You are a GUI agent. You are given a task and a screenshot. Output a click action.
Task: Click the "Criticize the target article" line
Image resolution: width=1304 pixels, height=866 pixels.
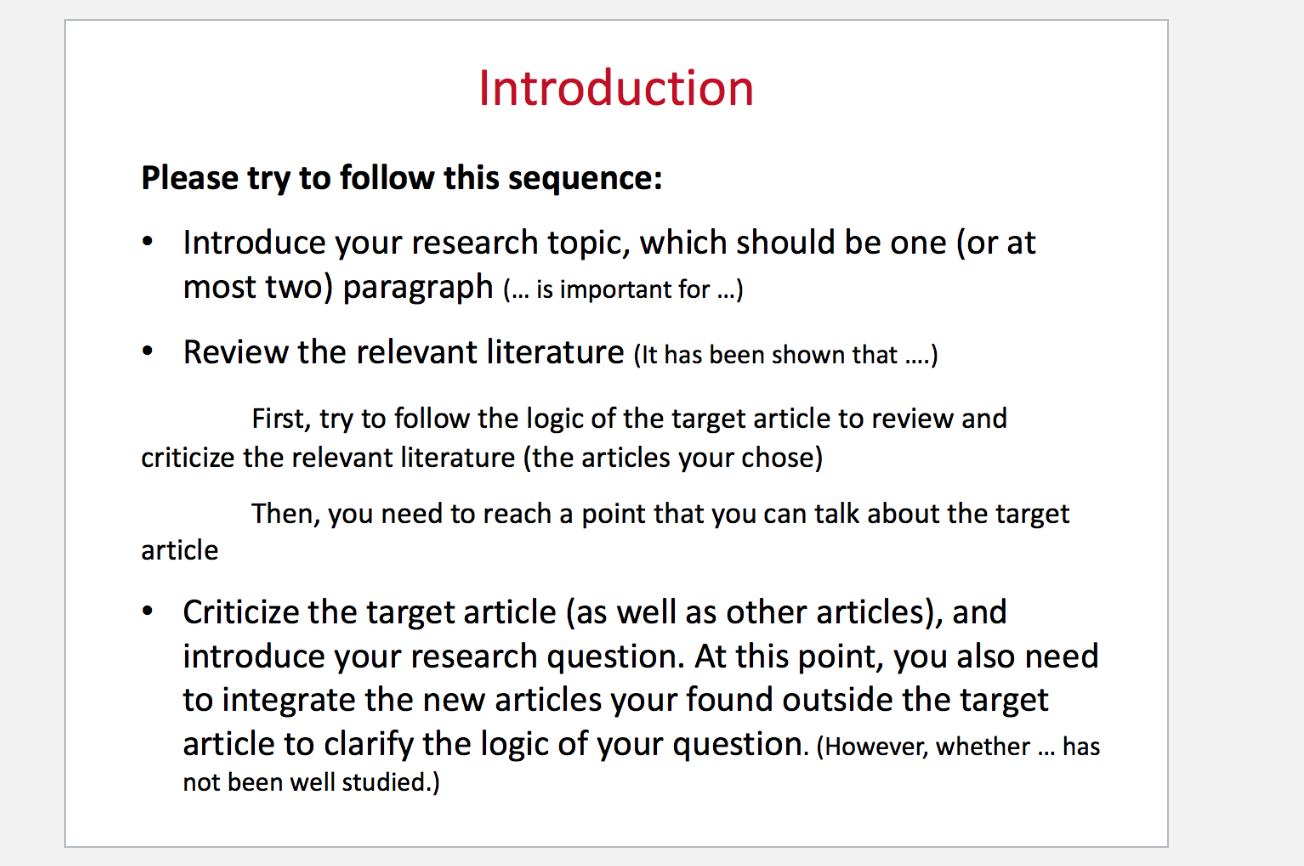click(x=595, y=612)
